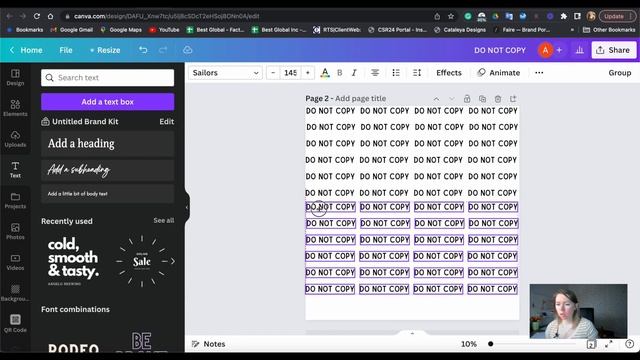The height and width of the screenshot is (360, 640).
Task: Click the undo arrow
Action: (x=143, y=50)
